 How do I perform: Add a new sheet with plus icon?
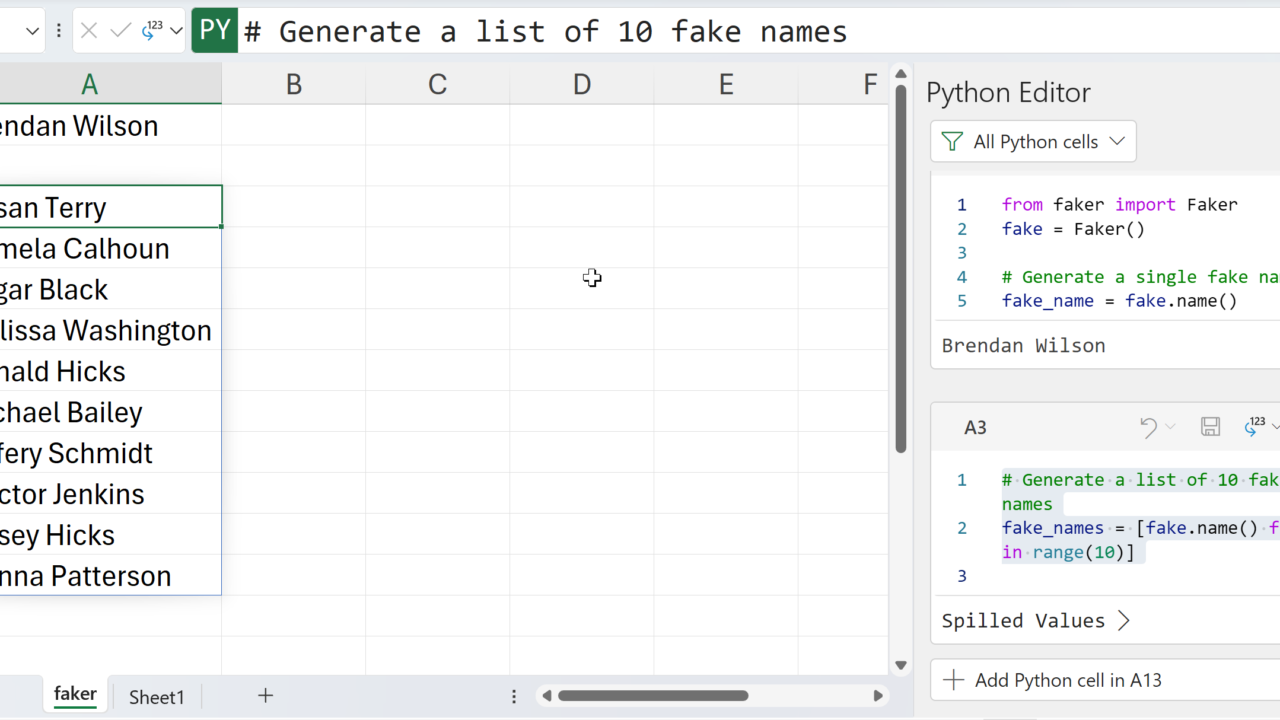coord(265,696)
